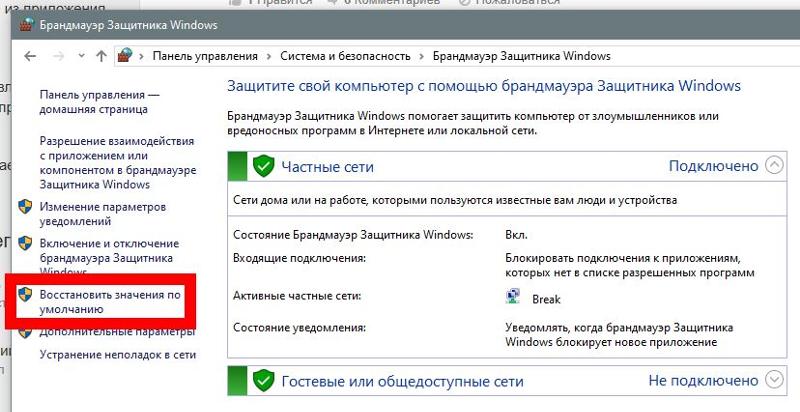The width and height of the screenshot is (800, 412).
Task: Click the Брандмауэр Защитника Windows breadcrumb
Action: point(521,56)
